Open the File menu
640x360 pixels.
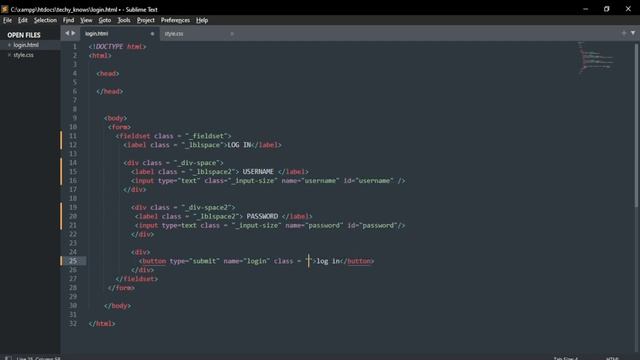click(7, 20)
